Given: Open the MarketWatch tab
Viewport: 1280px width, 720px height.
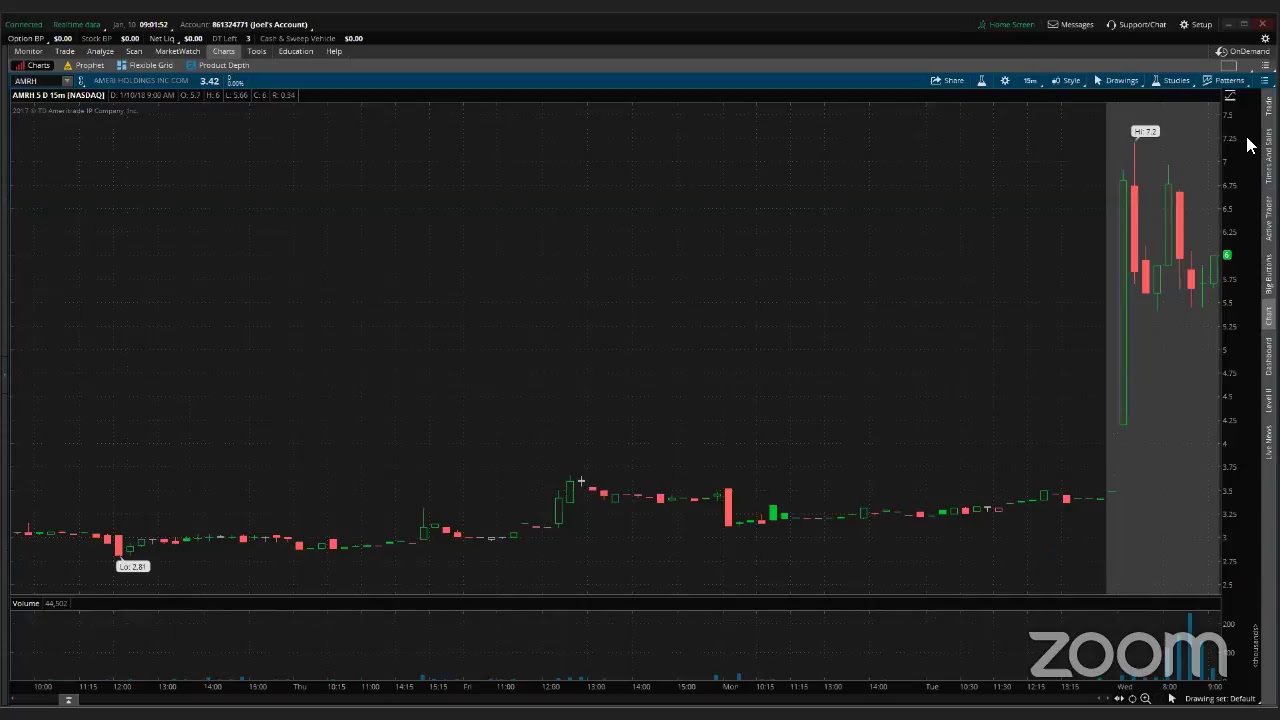Looking at the screenshot, I should (177, 51).
